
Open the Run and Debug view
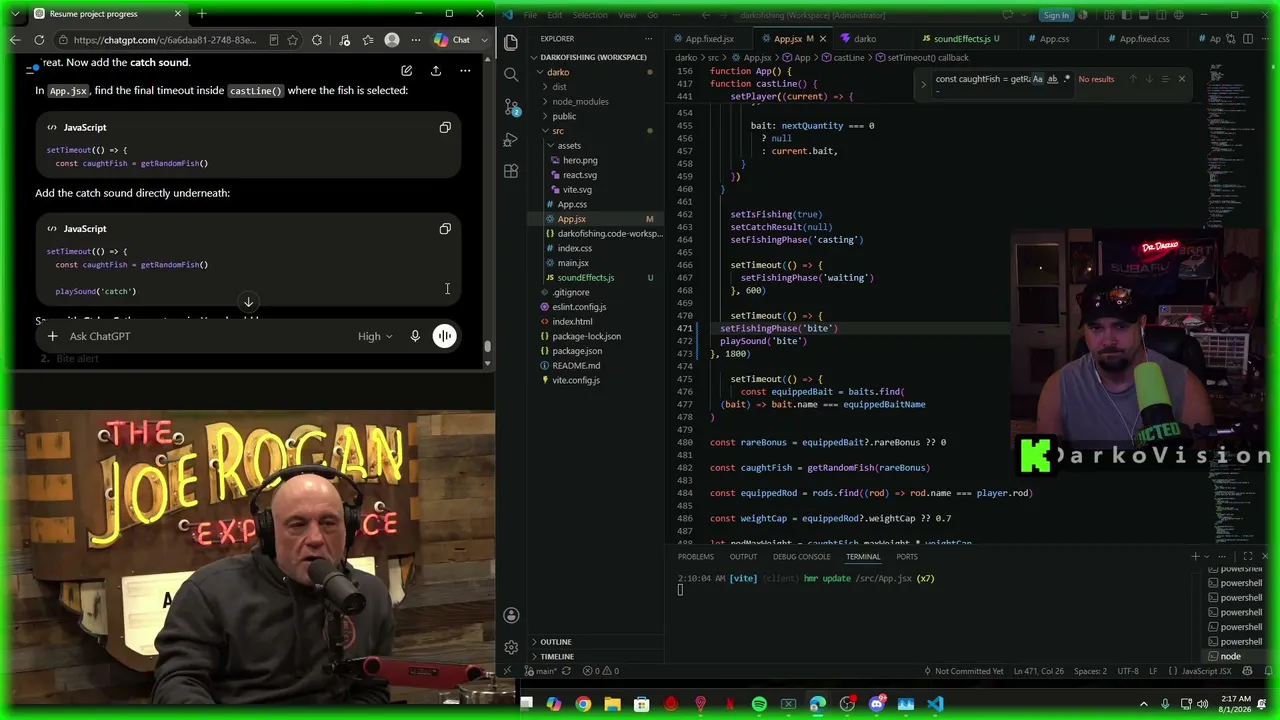511,139
